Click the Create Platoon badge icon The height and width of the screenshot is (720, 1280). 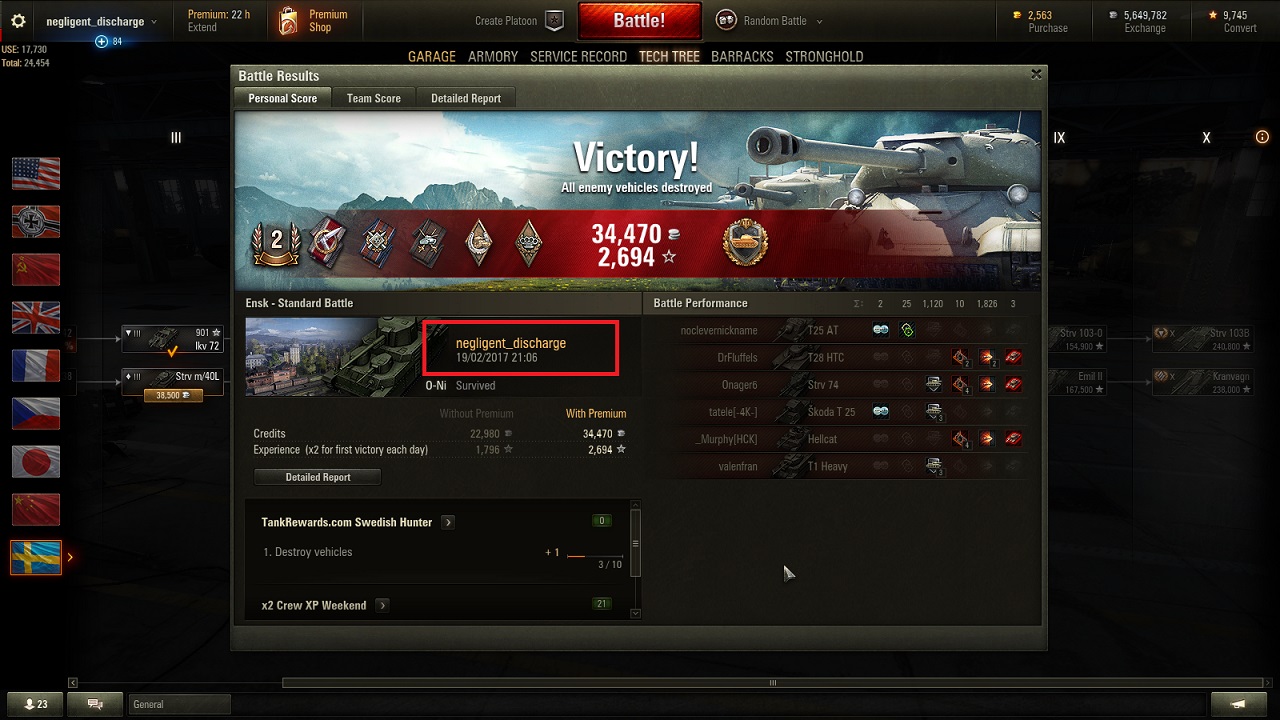click(x=556, y=21)
